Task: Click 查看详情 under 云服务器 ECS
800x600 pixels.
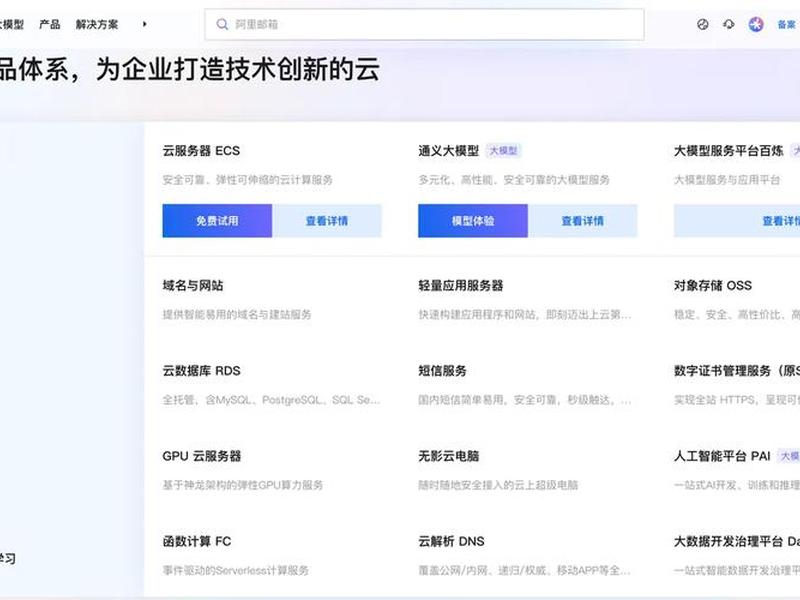Action: (x=327, y=221)
